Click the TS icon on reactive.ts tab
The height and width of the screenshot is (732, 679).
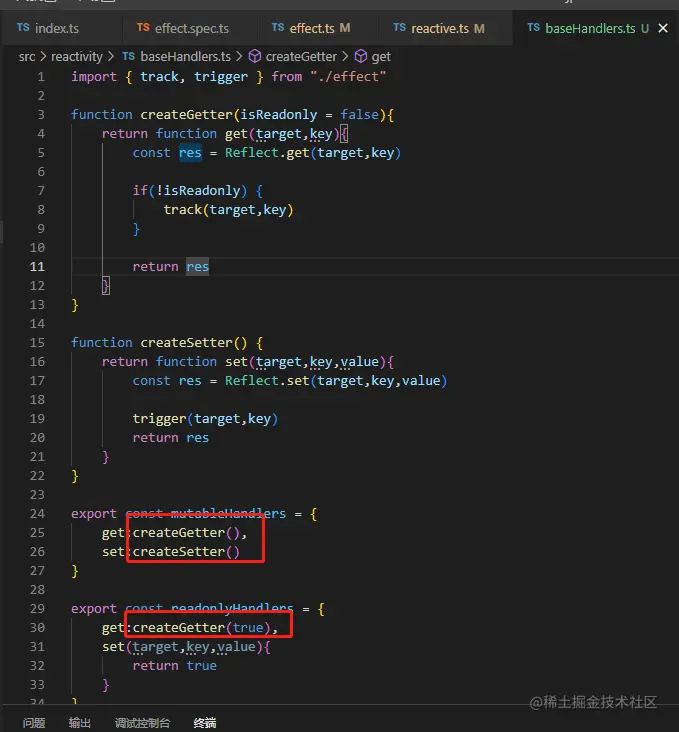tap(399, 28)
